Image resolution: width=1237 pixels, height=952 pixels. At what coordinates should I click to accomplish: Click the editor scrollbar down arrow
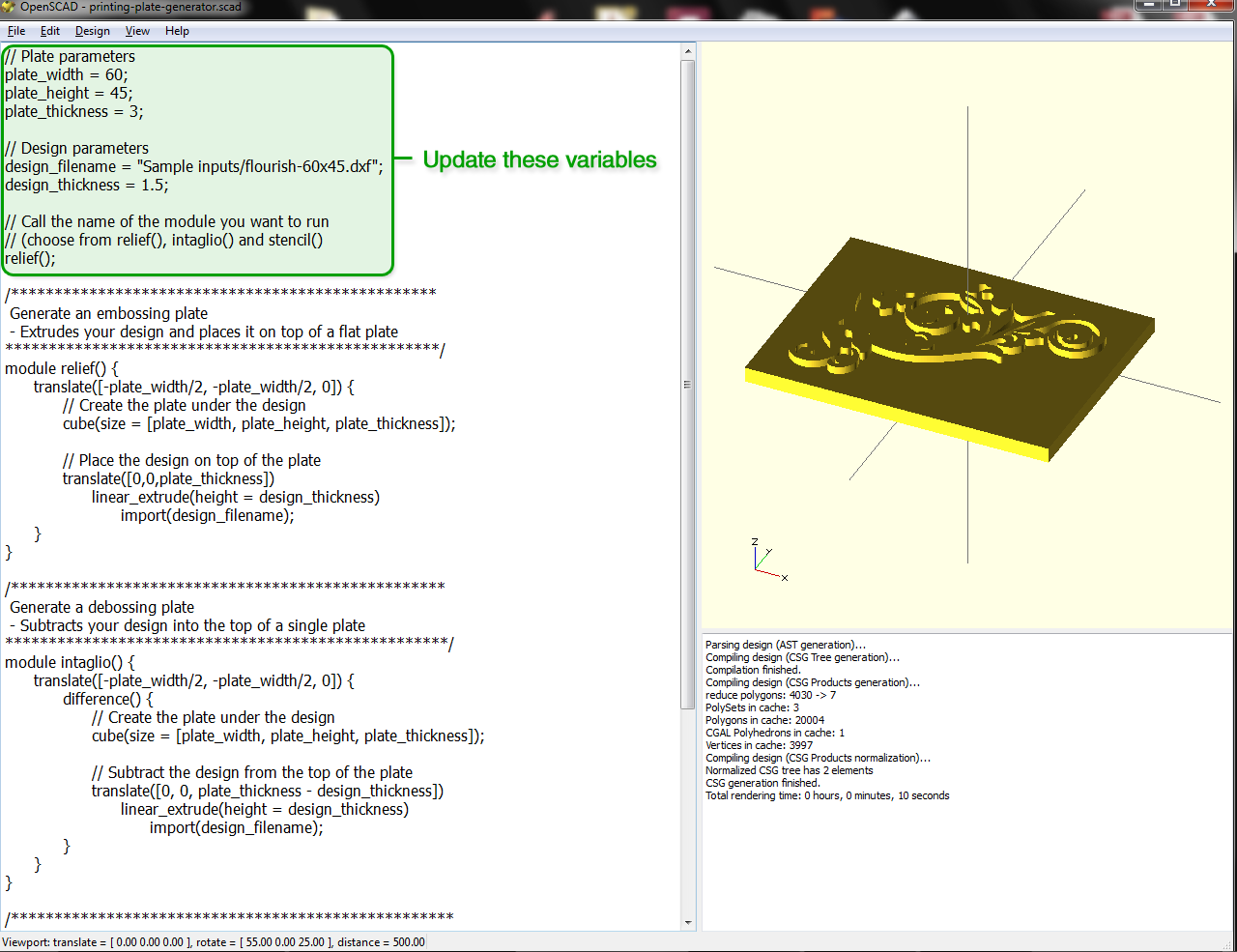pyautogui.click(x=688, y=923)
